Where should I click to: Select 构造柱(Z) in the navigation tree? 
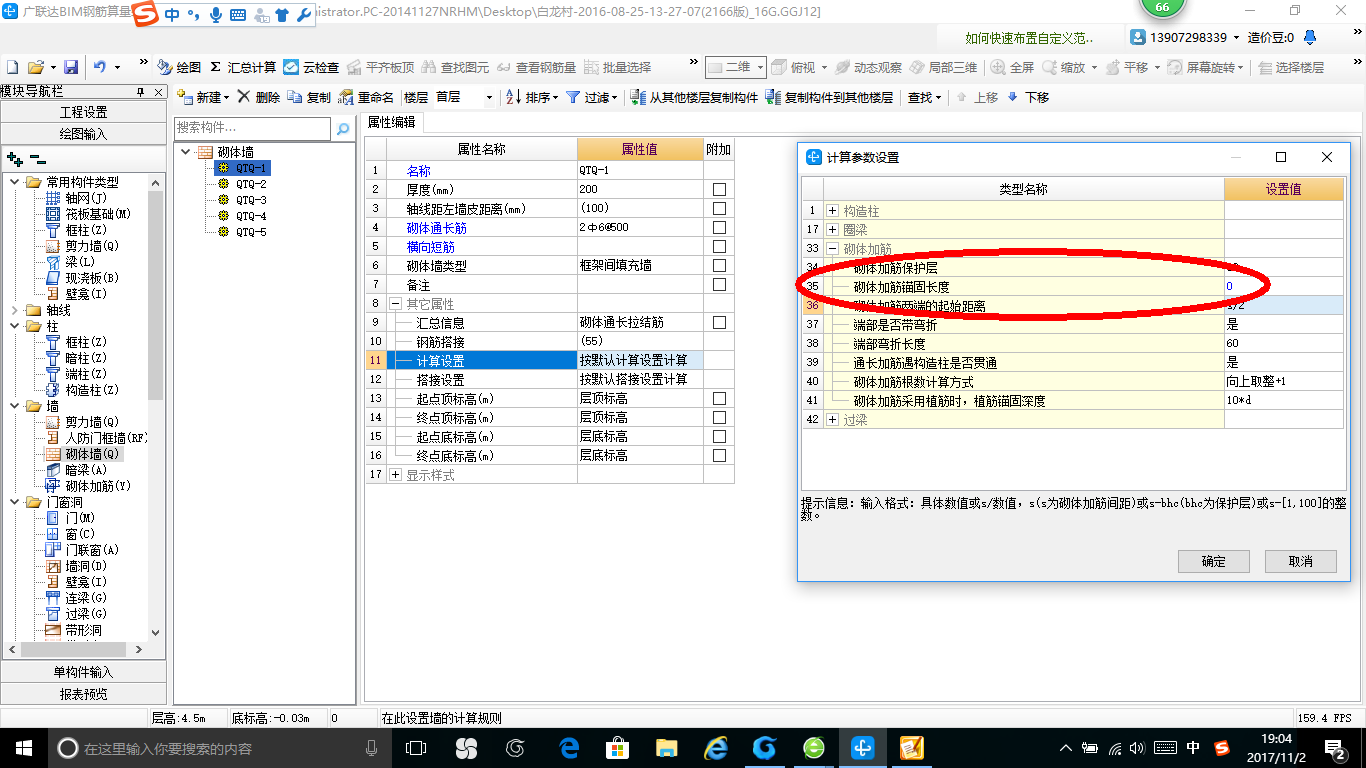click(x=92, y=390)
